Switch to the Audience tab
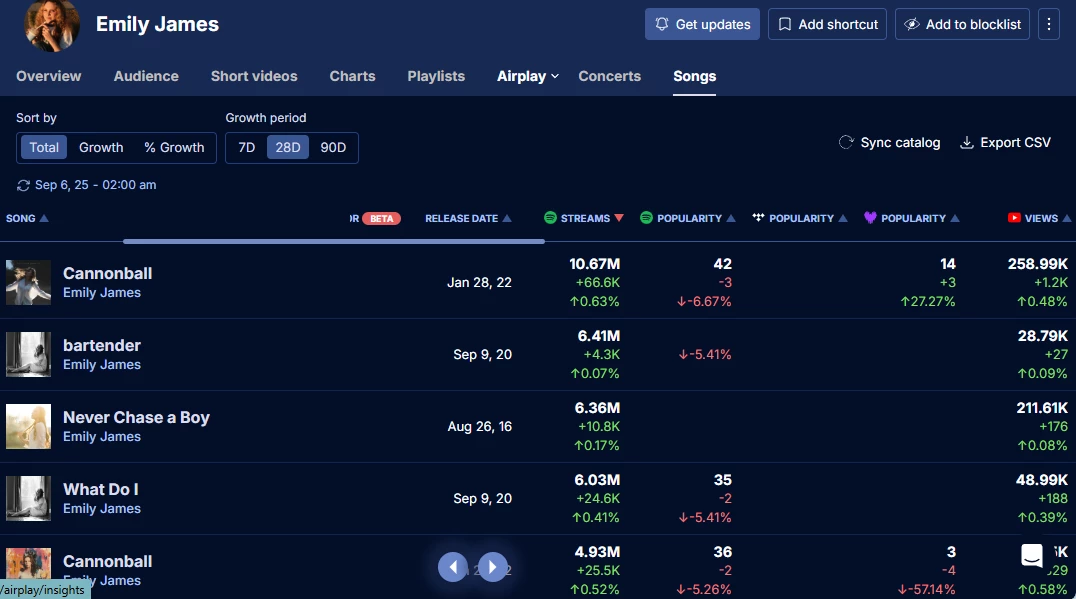 [x=146, y=76]
